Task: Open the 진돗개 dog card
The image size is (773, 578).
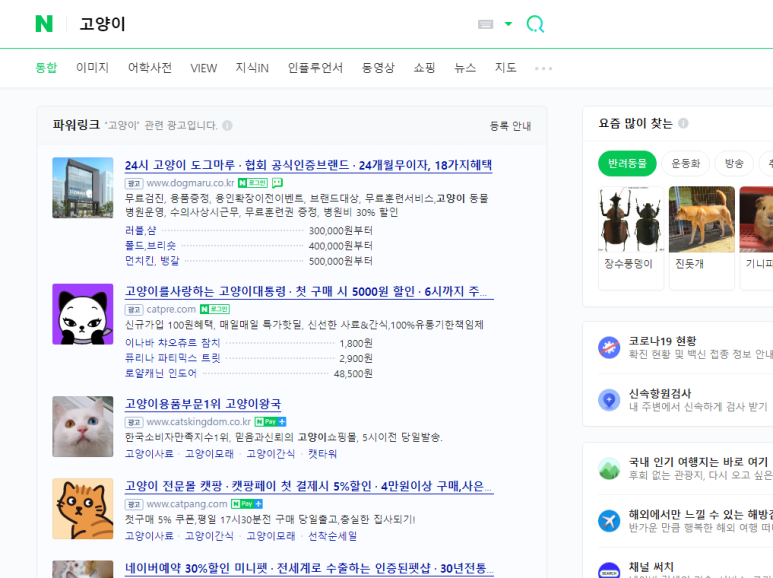Action: [x=702, y=237]
